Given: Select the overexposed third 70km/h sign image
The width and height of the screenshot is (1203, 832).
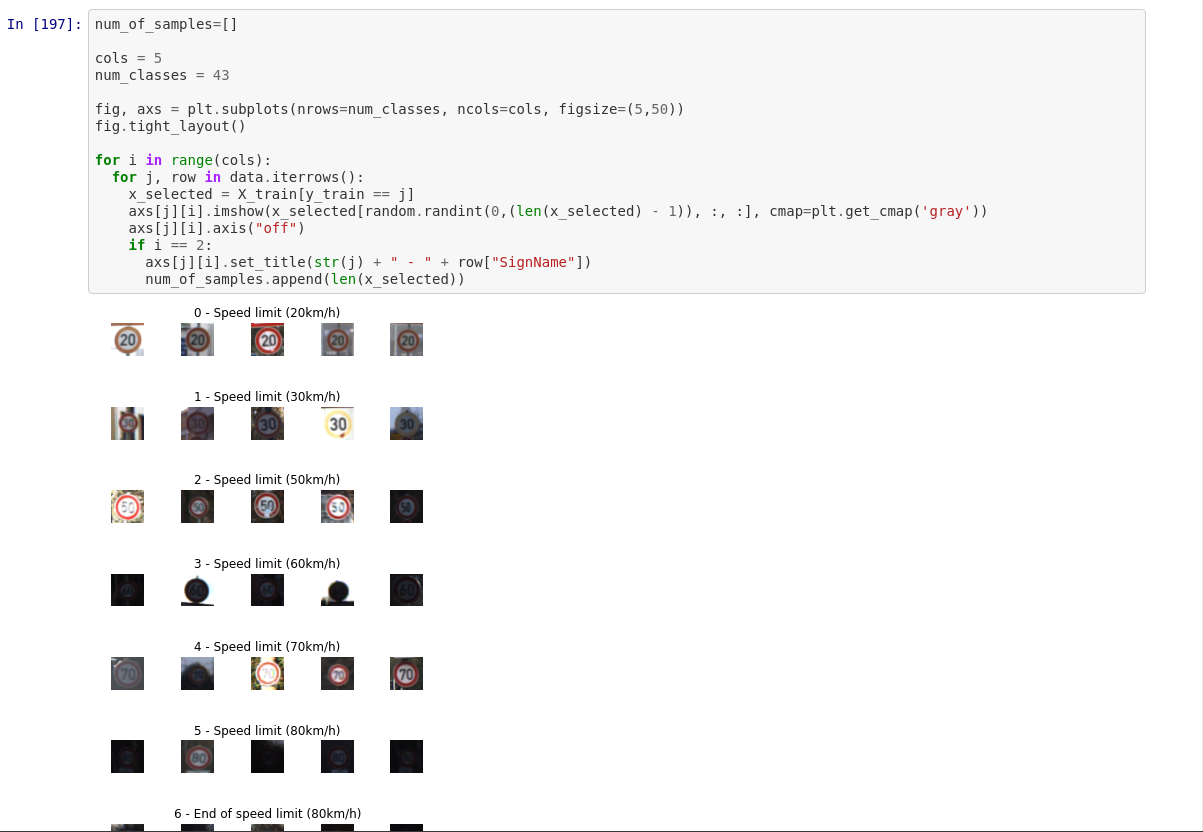Looking at the screenshot, I should pyautogui.click(x=267, y=674).
